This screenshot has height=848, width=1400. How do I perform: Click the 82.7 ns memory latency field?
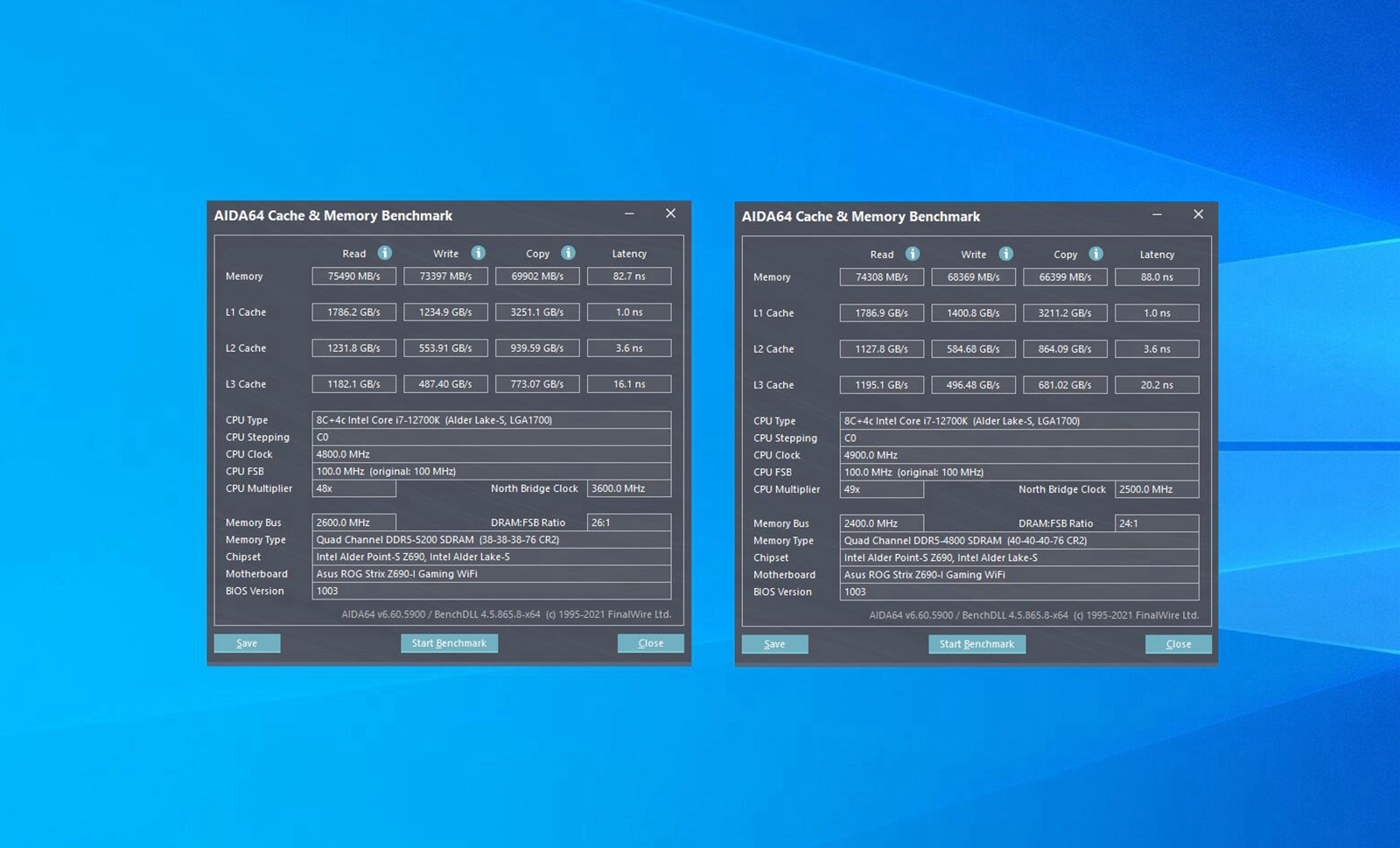630,277
